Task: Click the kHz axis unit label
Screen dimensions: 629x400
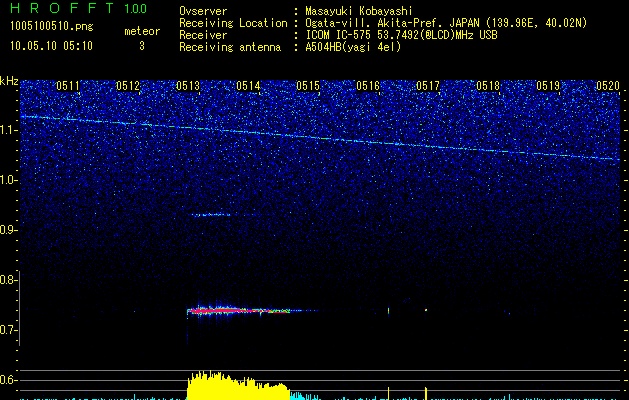Action: 9,81
